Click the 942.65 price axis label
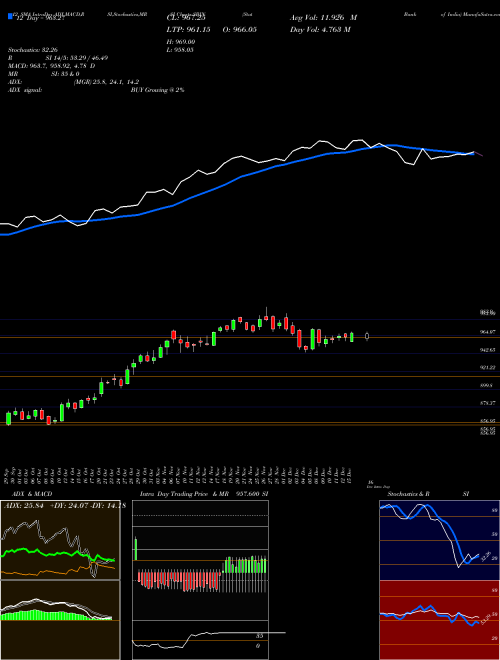The height and width of the screenshot is (660, 500). pos(488,350)
